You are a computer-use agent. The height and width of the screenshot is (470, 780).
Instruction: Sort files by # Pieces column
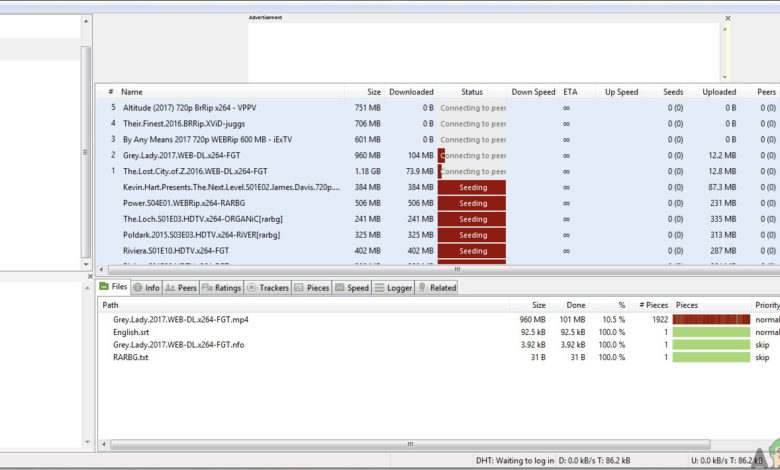click(653, 305)
